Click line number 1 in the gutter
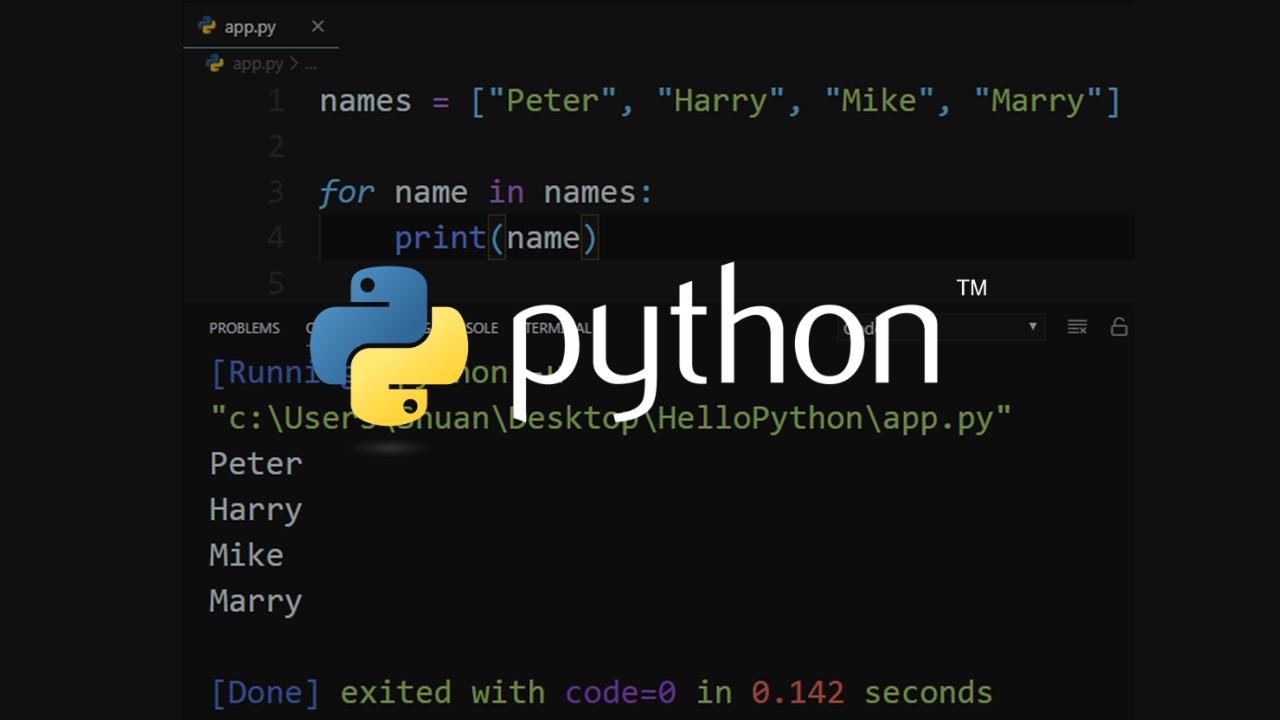 tap(277, 101)
